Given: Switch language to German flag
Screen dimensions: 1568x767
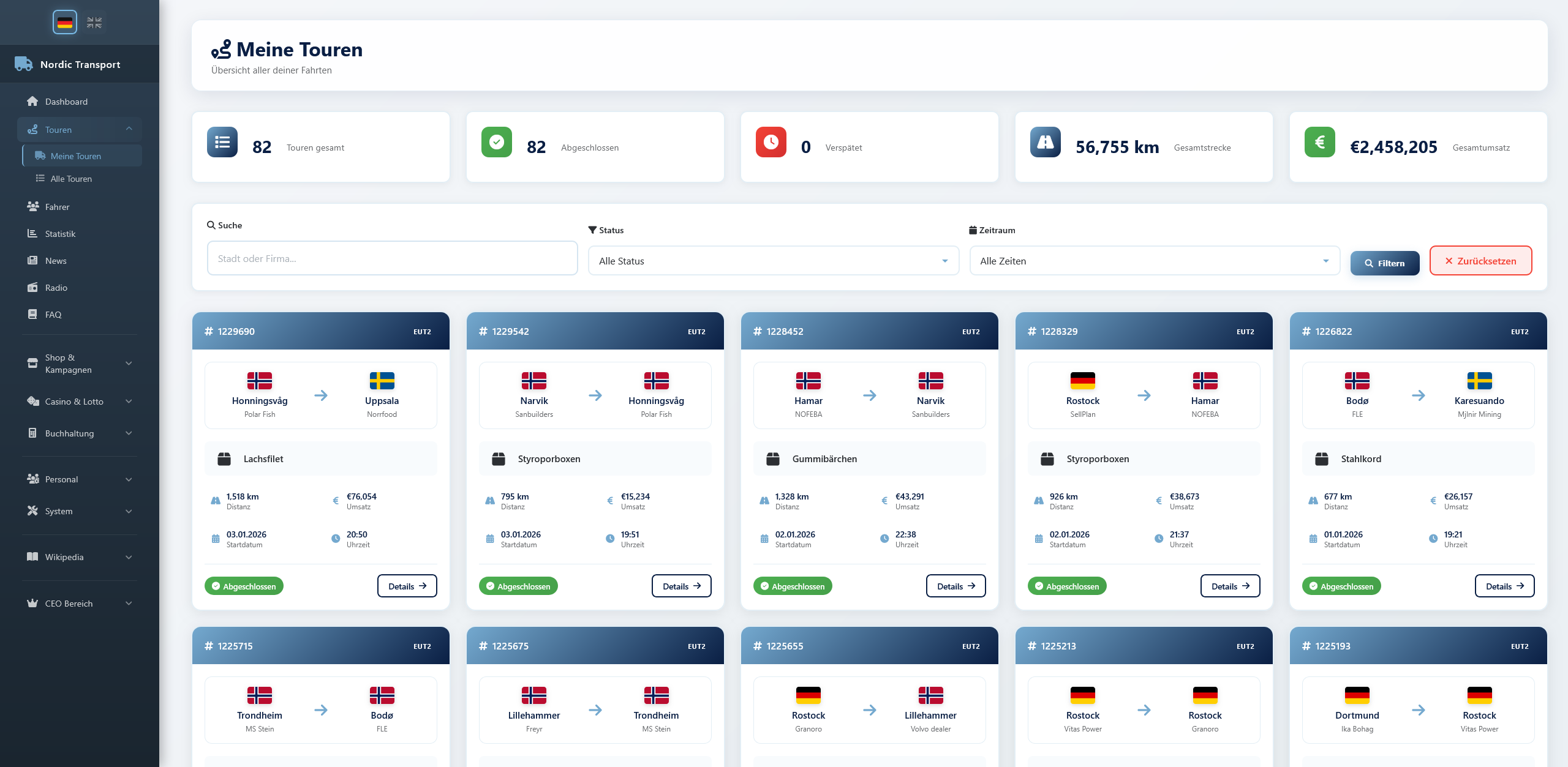Looking at the screenshot, I should point(65,23).
